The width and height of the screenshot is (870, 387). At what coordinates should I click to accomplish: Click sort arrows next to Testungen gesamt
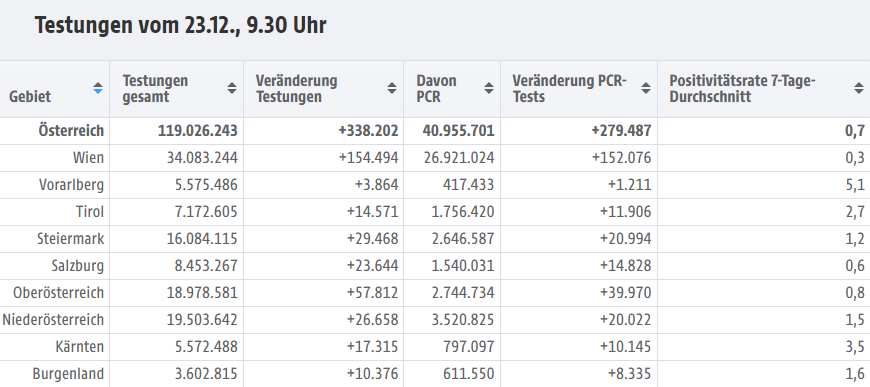click(x=232, y=88)
